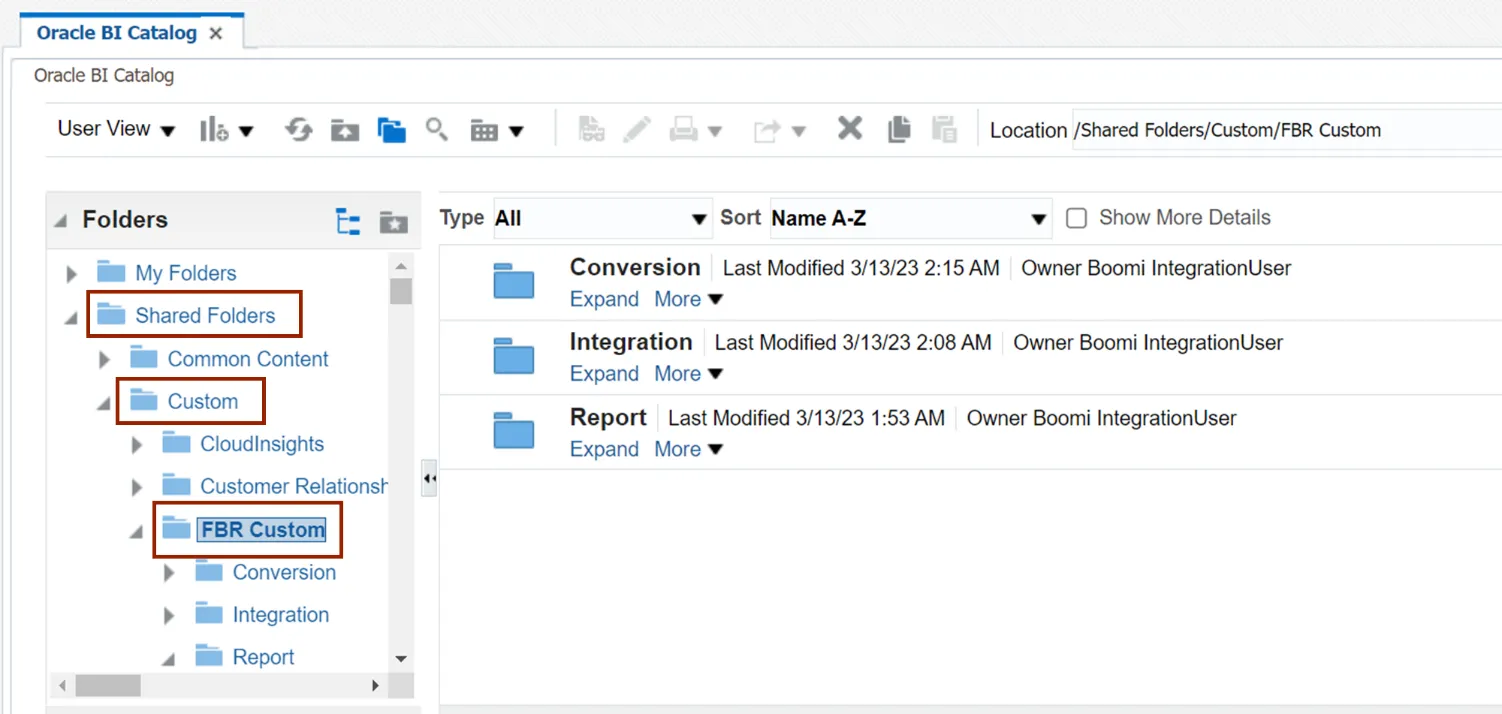This screenshot has width=1502, height=714.
Task: Expand the My Folders tree node
Action: (71, 273)
